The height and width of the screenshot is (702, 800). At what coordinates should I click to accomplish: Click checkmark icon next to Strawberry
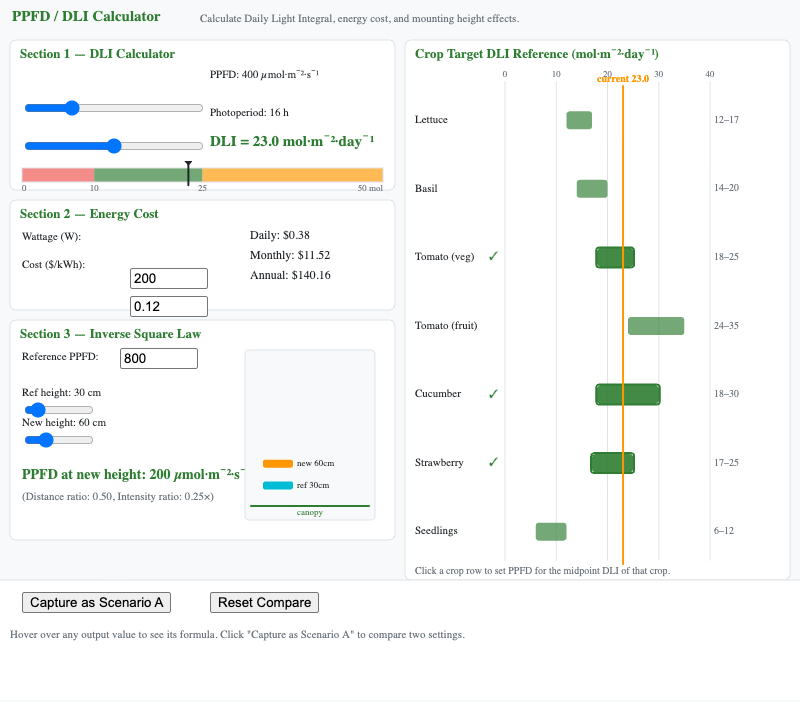(493, 462)
